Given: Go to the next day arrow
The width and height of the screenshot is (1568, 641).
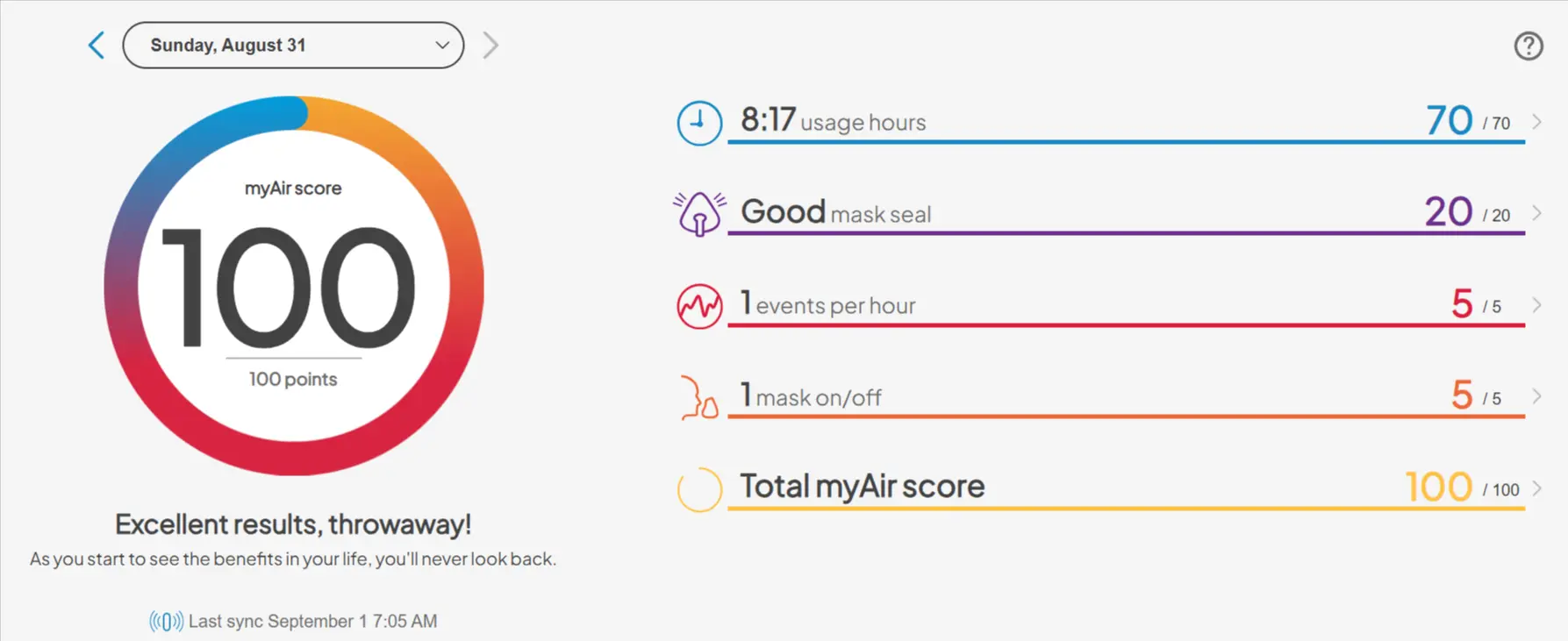Looking at the screenshot, I should (x=490, y=46).
